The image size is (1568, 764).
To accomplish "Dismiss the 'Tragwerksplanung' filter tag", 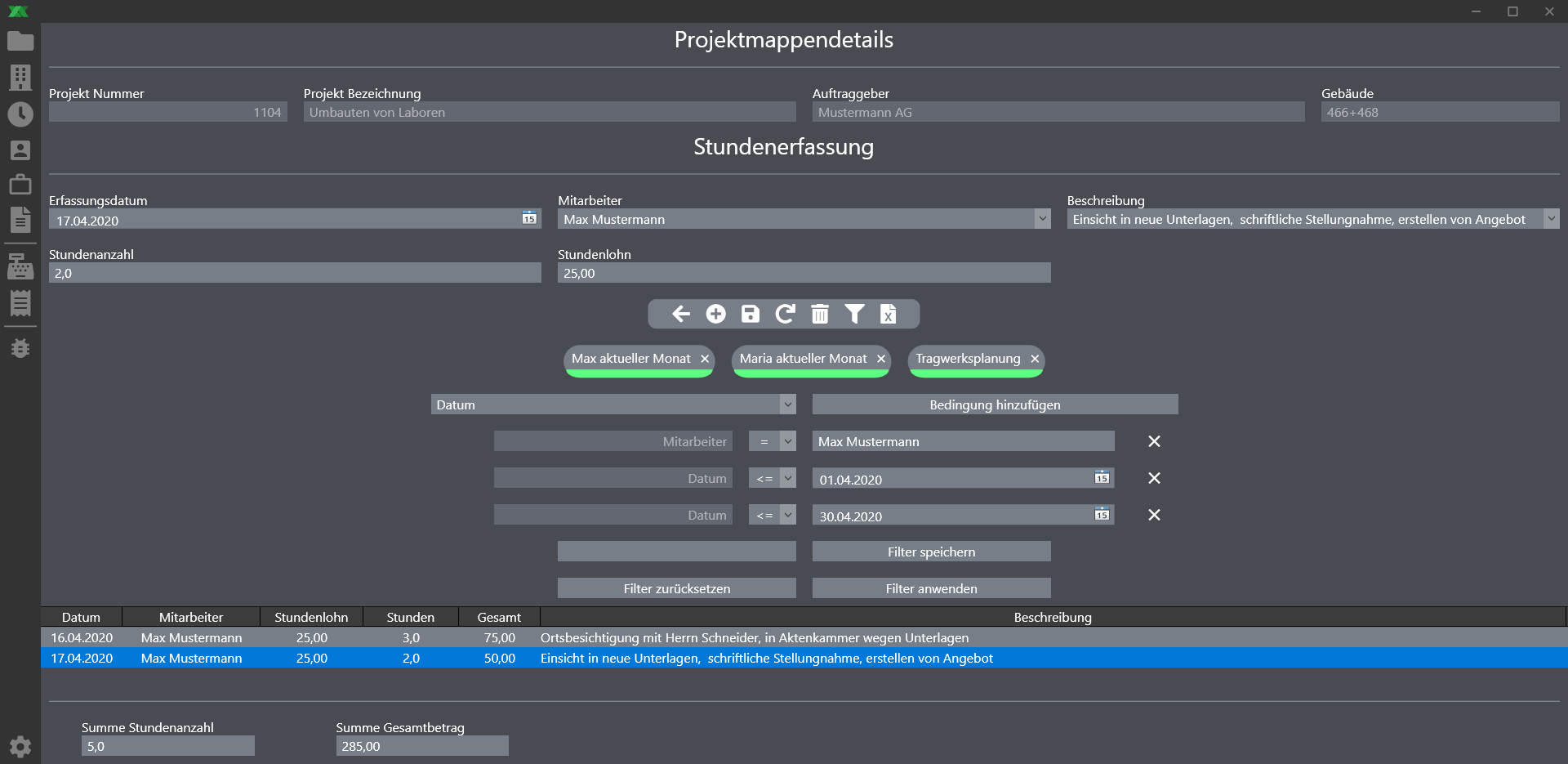I will coord(1035,358).
